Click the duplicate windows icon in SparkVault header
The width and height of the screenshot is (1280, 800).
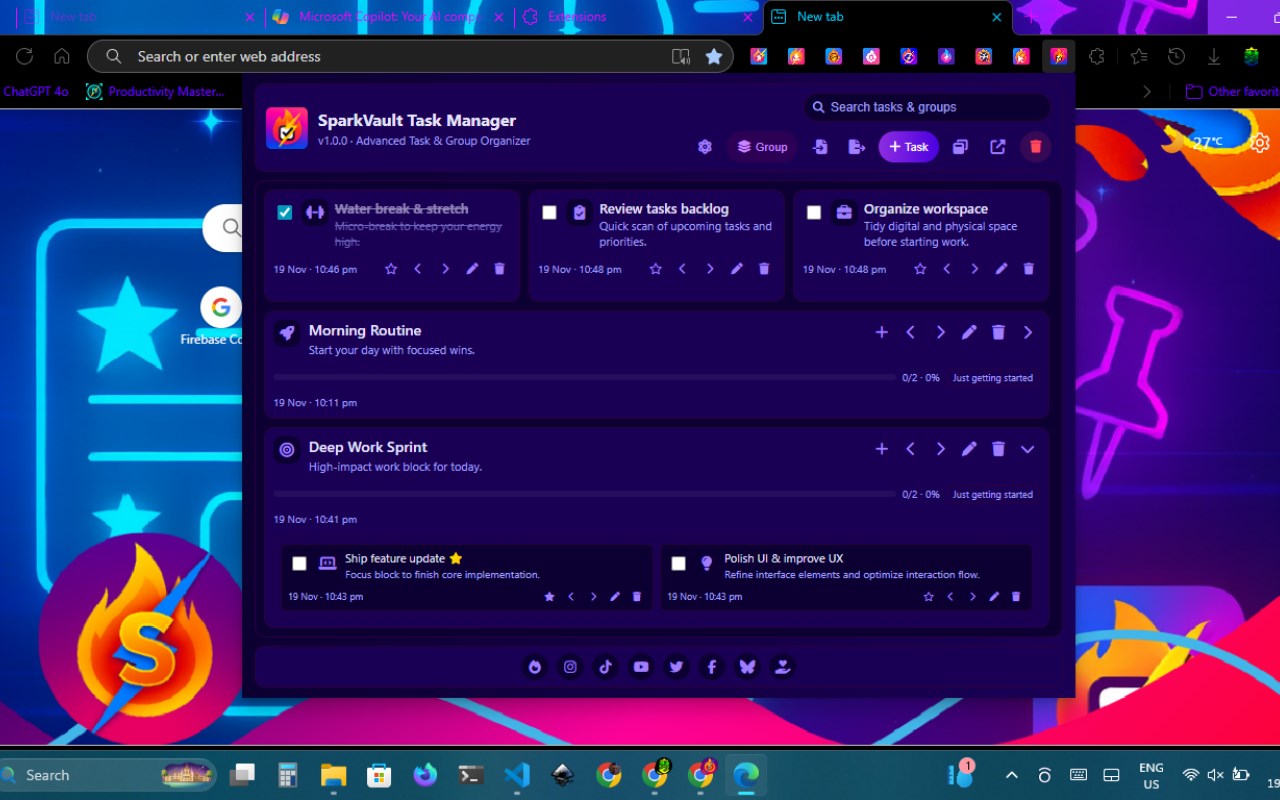[x=960, y=147]
